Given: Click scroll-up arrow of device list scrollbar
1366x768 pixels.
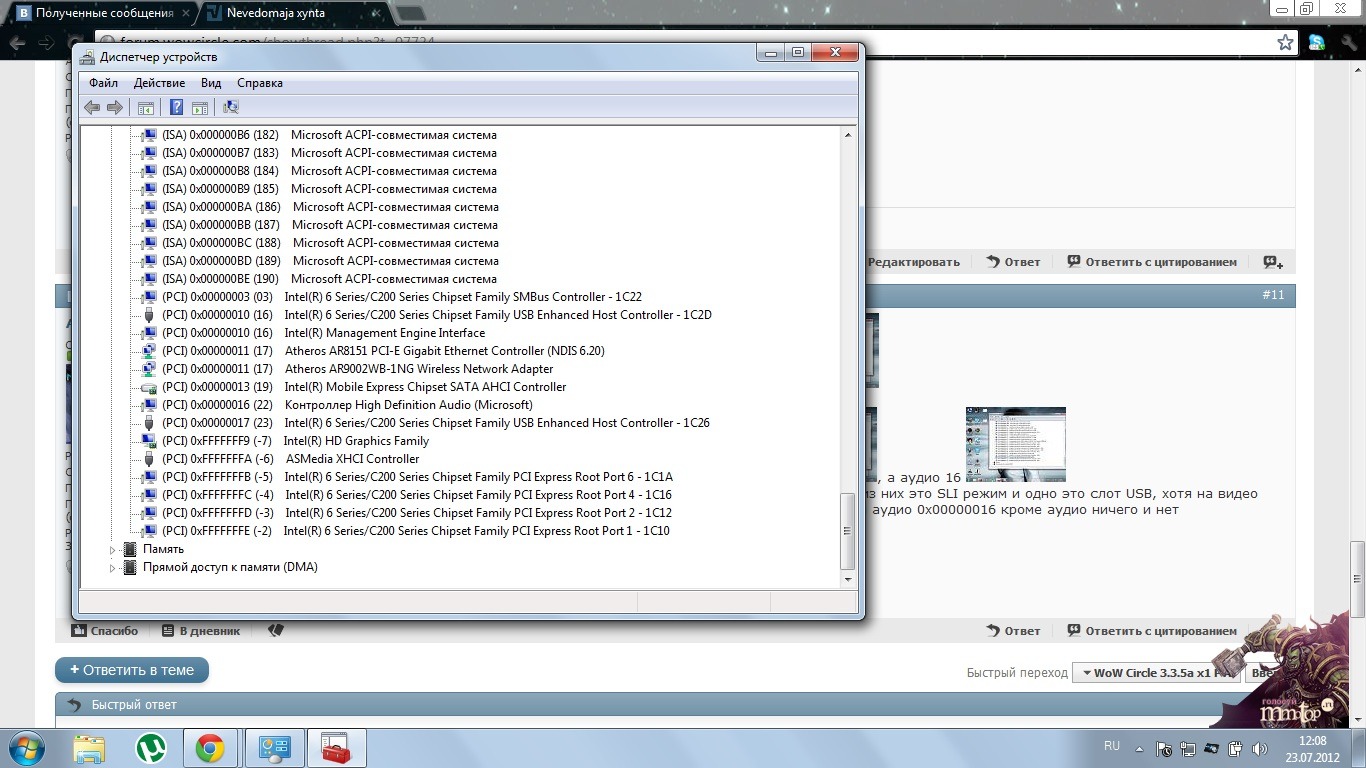Looking at the screenshot, I should coord(848,135).
